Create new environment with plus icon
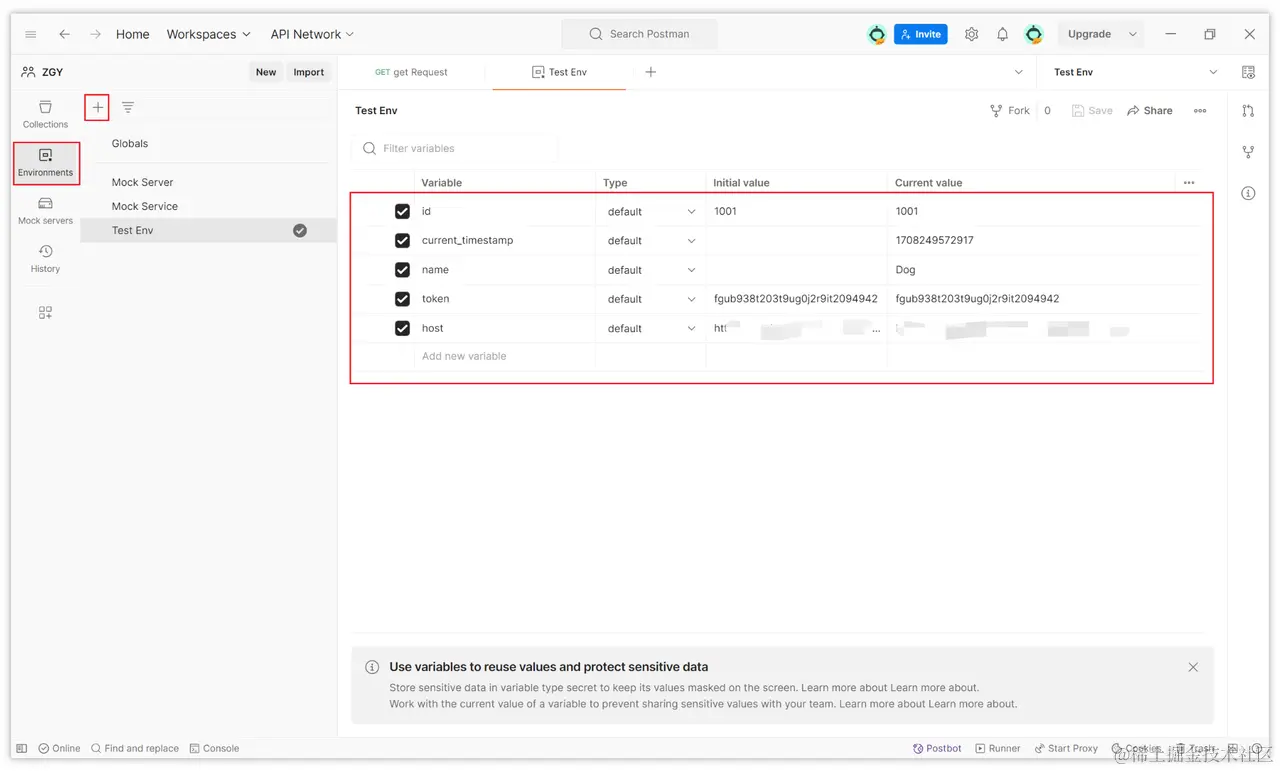 tap(97, 107)
